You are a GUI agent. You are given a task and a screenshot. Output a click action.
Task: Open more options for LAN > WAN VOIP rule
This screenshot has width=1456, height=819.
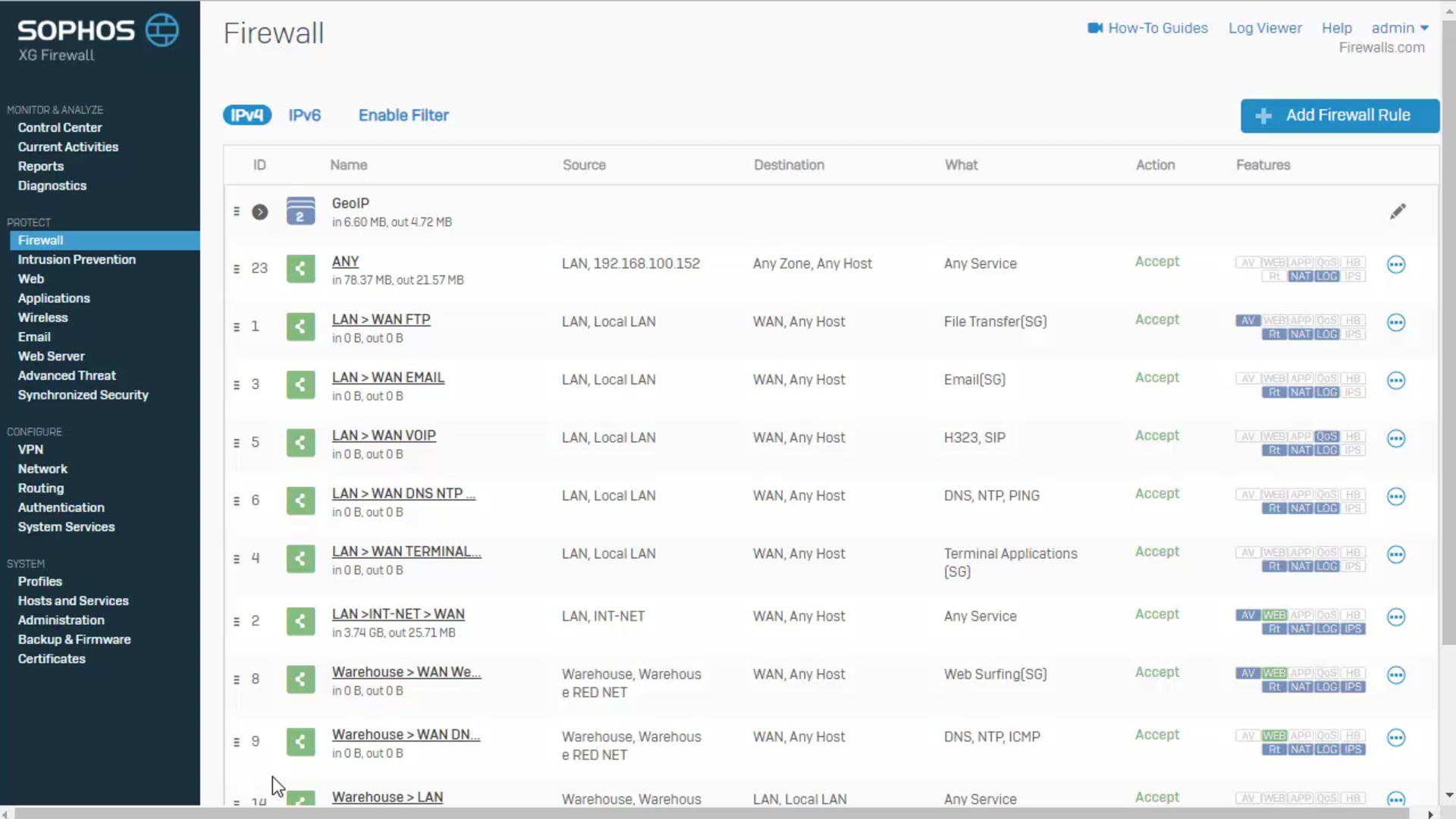point(1396,439)
